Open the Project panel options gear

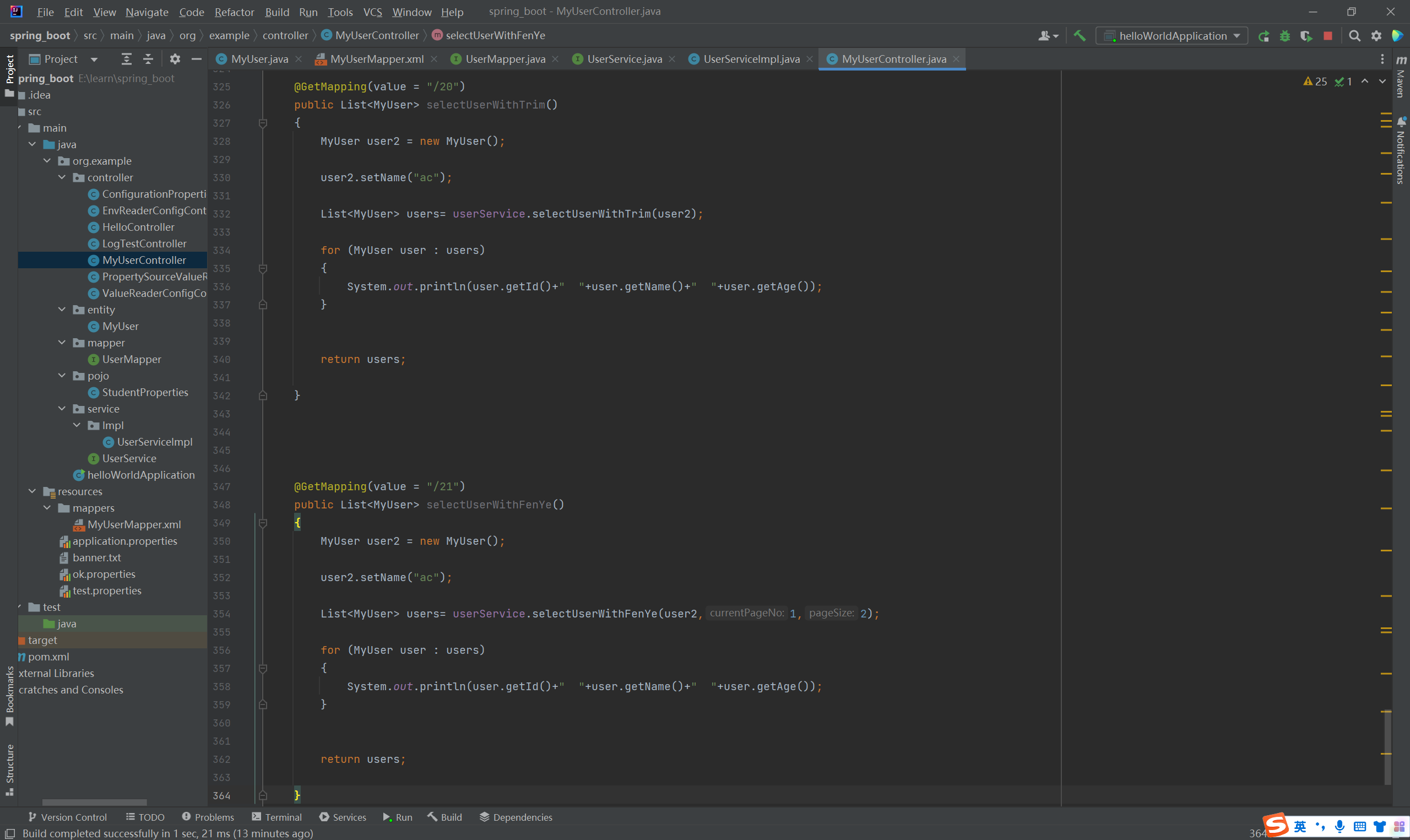(x=175, y=59)
